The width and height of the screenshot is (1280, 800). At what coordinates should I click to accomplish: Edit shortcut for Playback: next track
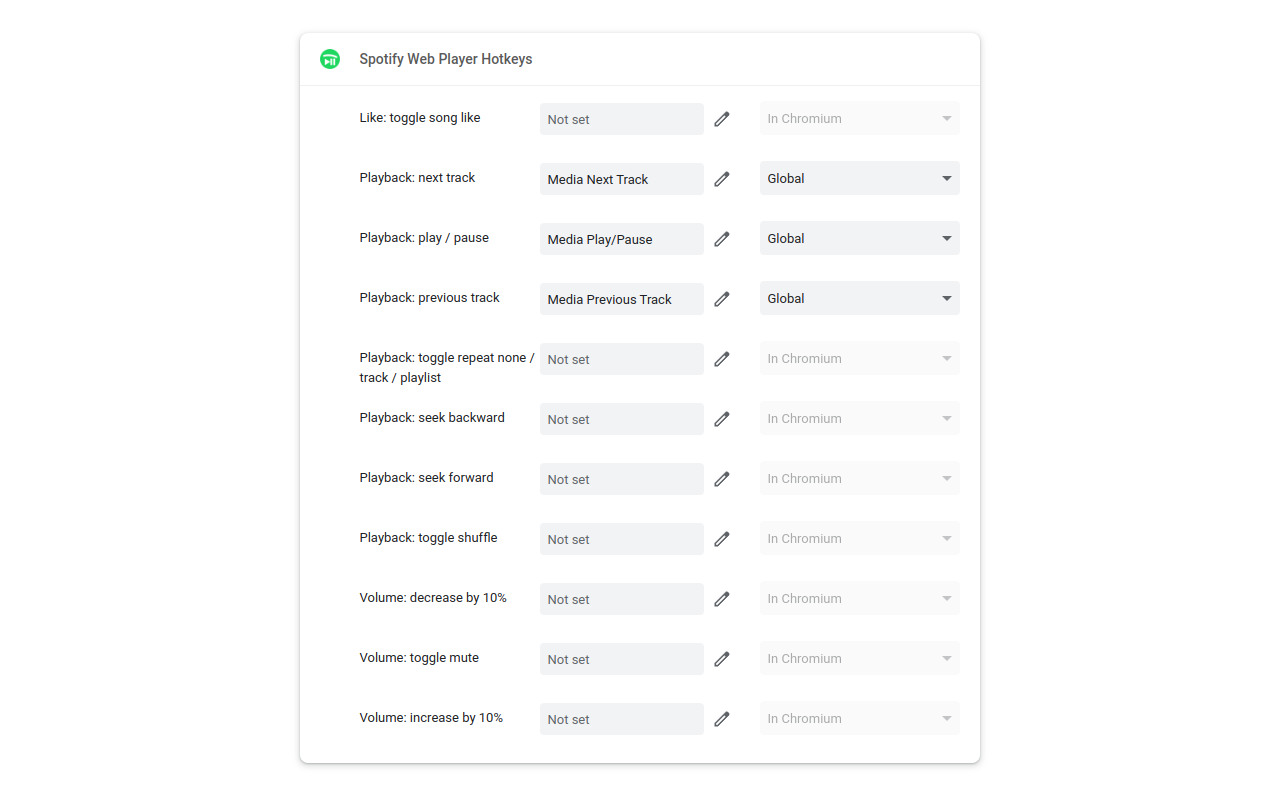point(722,179)
